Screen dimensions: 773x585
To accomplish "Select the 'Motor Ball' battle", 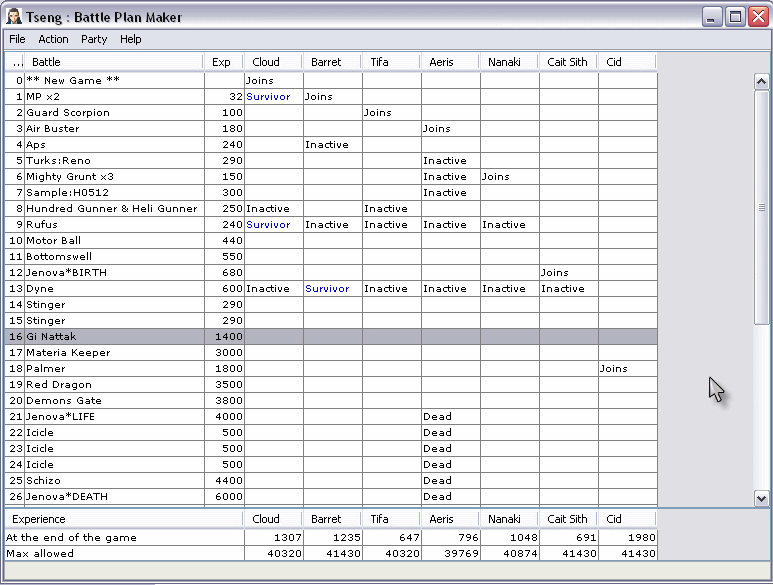I will click(331, 241).
